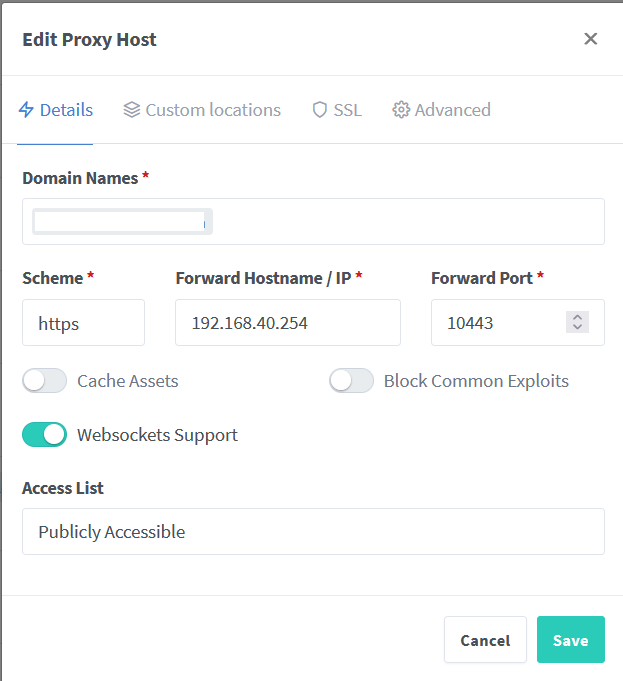Click the lightning bolt Details icon

[27, 110]
